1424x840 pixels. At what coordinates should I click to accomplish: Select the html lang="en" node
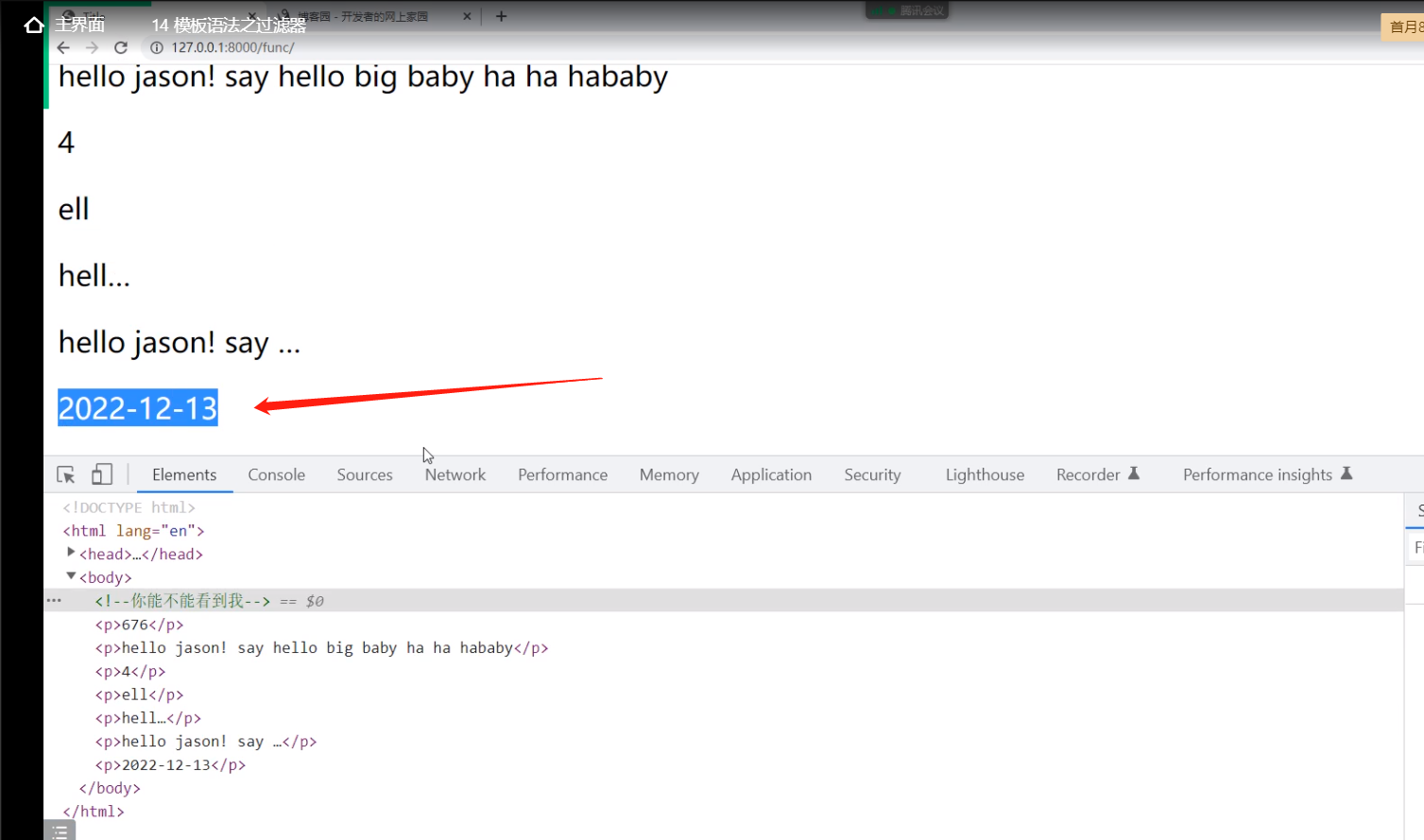pyautogui.click(x=133, y=531)
